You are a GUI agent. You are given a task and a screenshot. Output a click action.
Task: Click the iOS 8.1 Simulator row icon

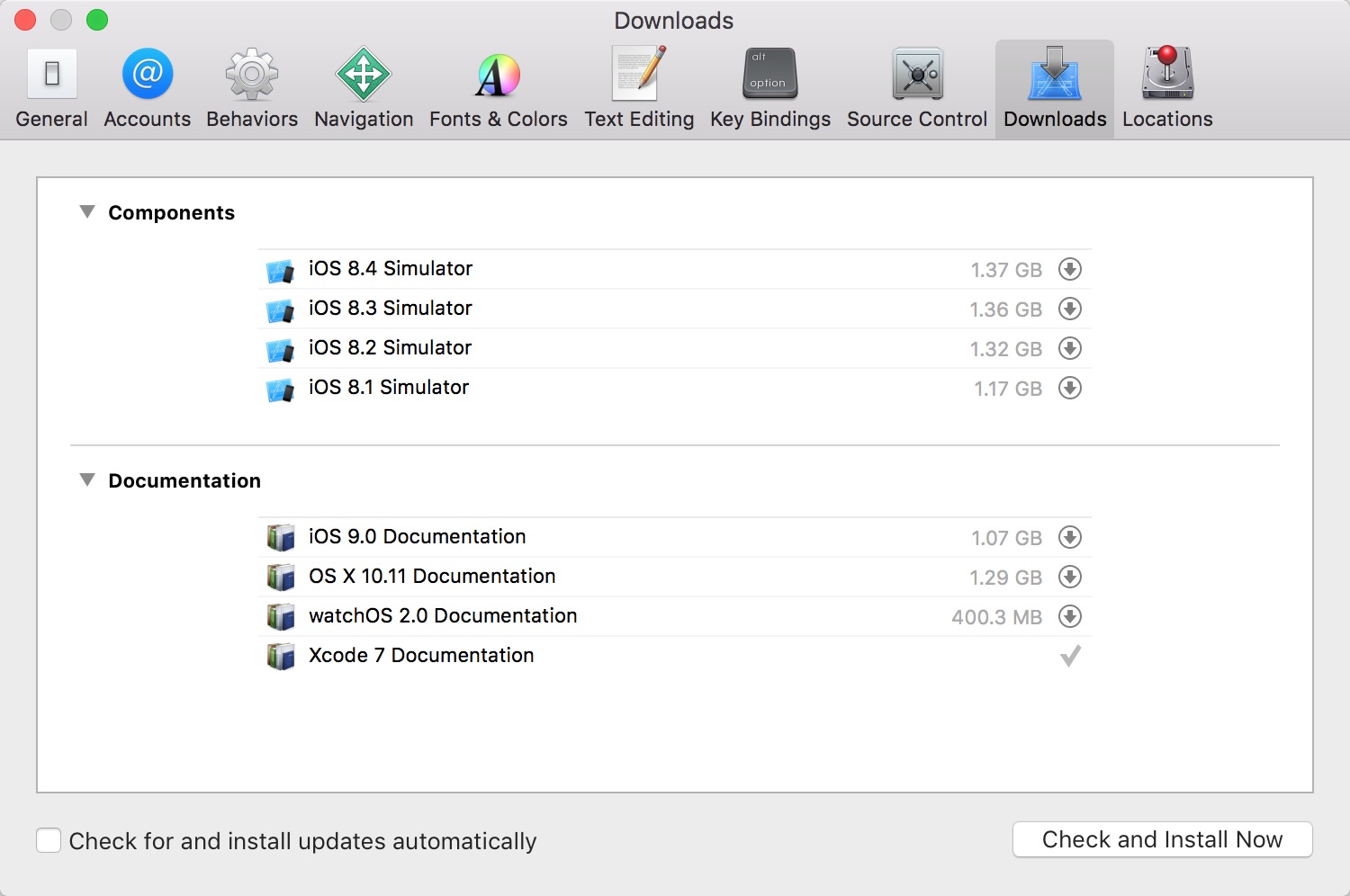(281, 389)
